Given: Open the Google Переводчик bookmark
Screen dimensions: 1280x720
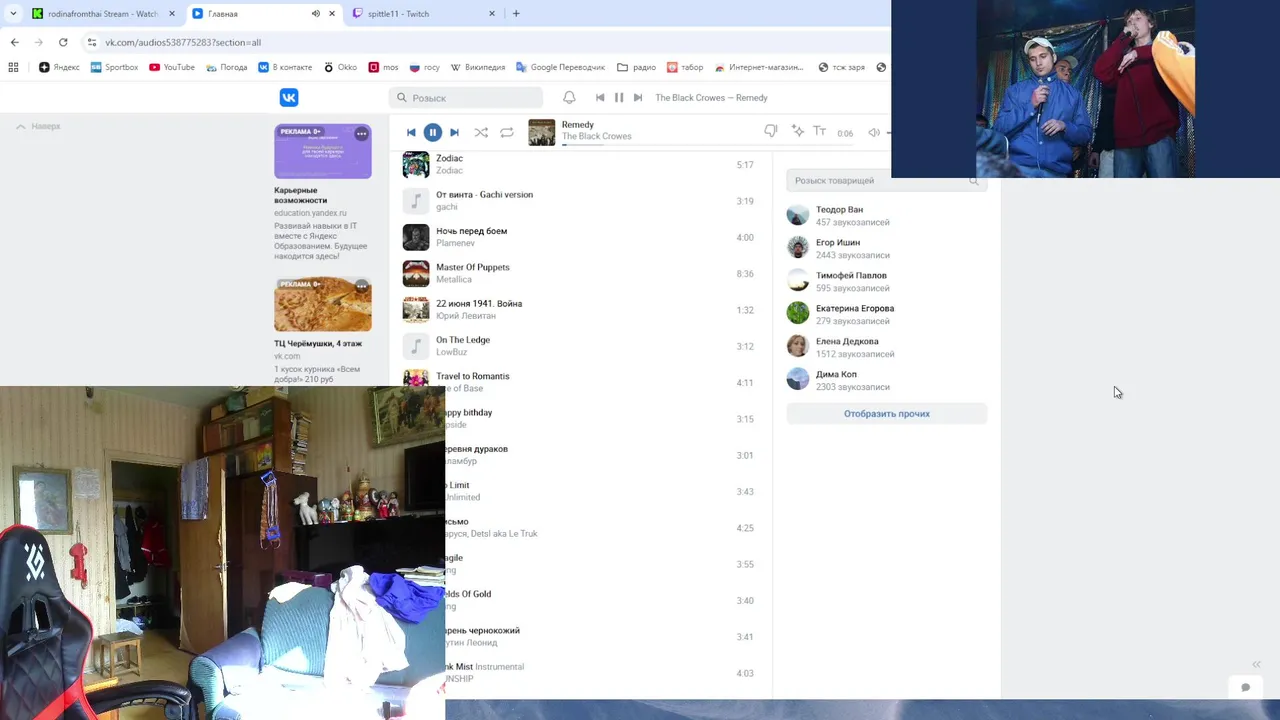Looking at the screenshot, I should click(x=560, y=67).
